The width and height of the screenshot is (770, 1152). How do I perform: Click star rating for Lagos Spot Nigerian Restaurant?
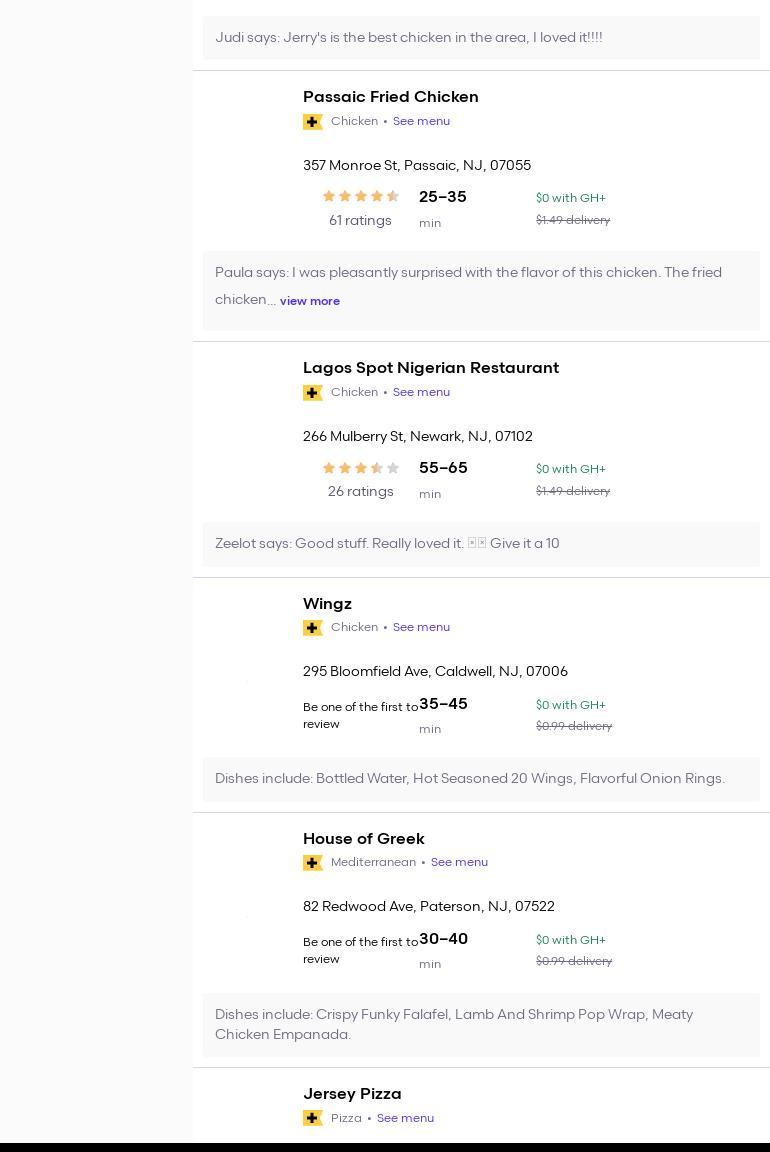pyautogui.click(x=360, y=468)
